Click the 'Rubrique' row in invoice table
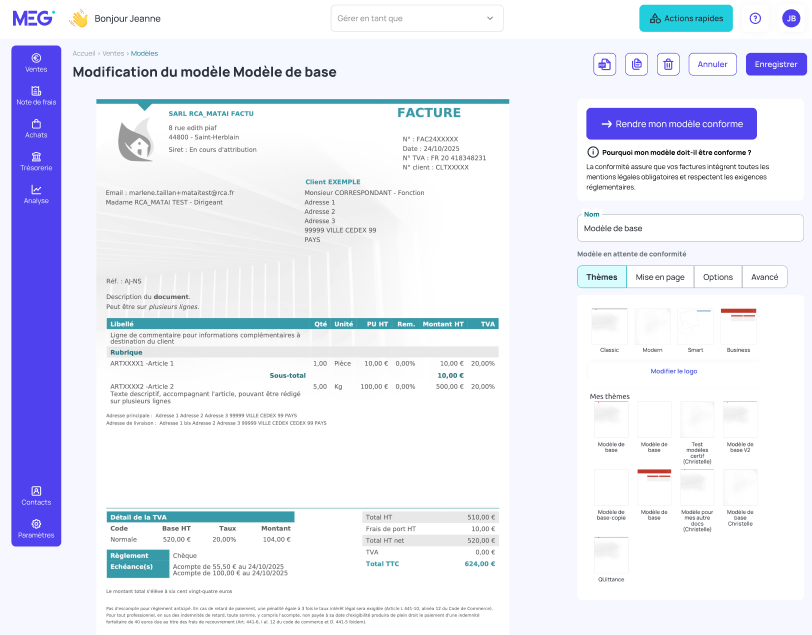 click(302, 352)
